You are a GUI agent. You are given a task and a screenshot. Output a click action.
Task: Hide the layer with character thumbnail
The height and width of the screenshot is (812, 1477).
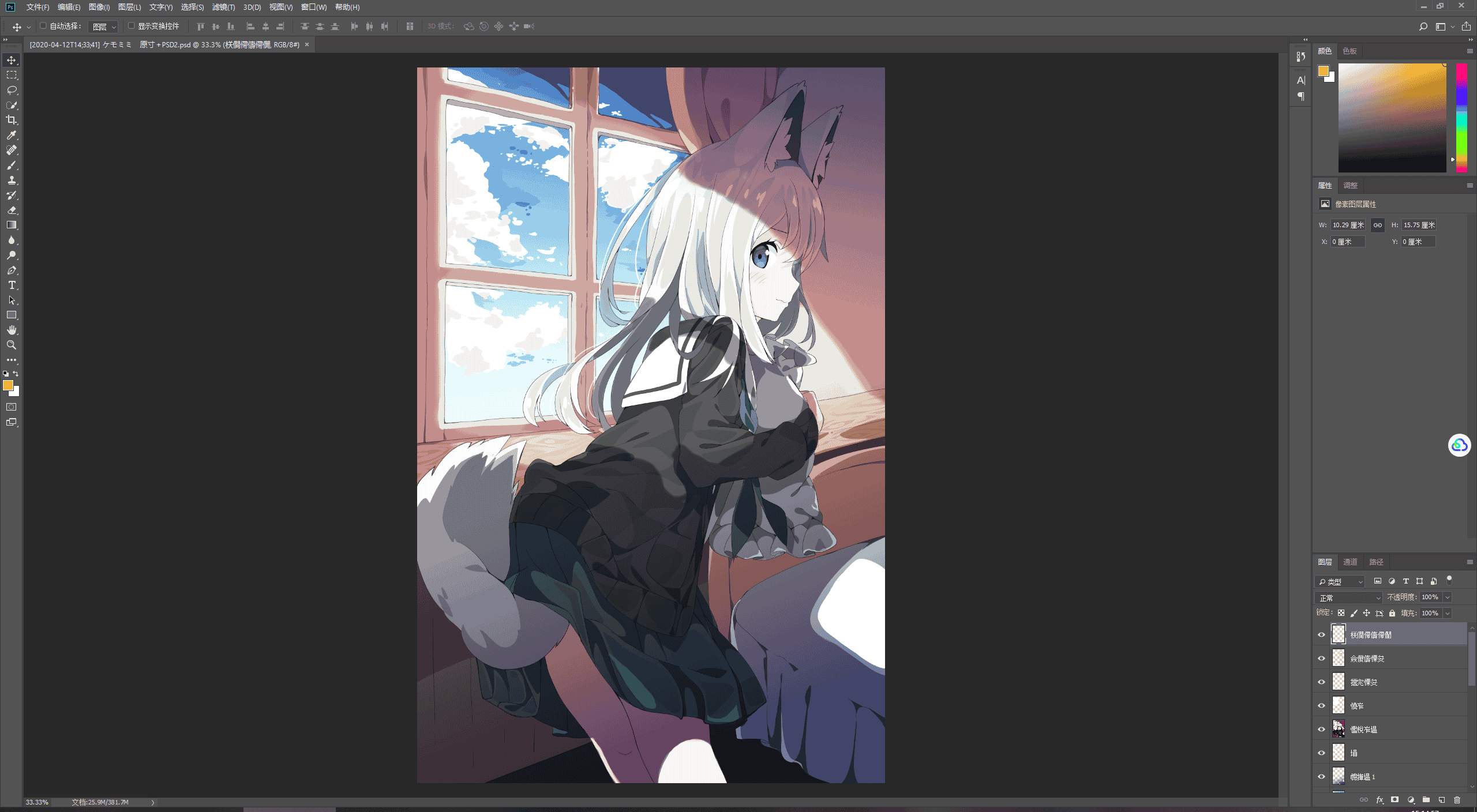point(1321,729)
